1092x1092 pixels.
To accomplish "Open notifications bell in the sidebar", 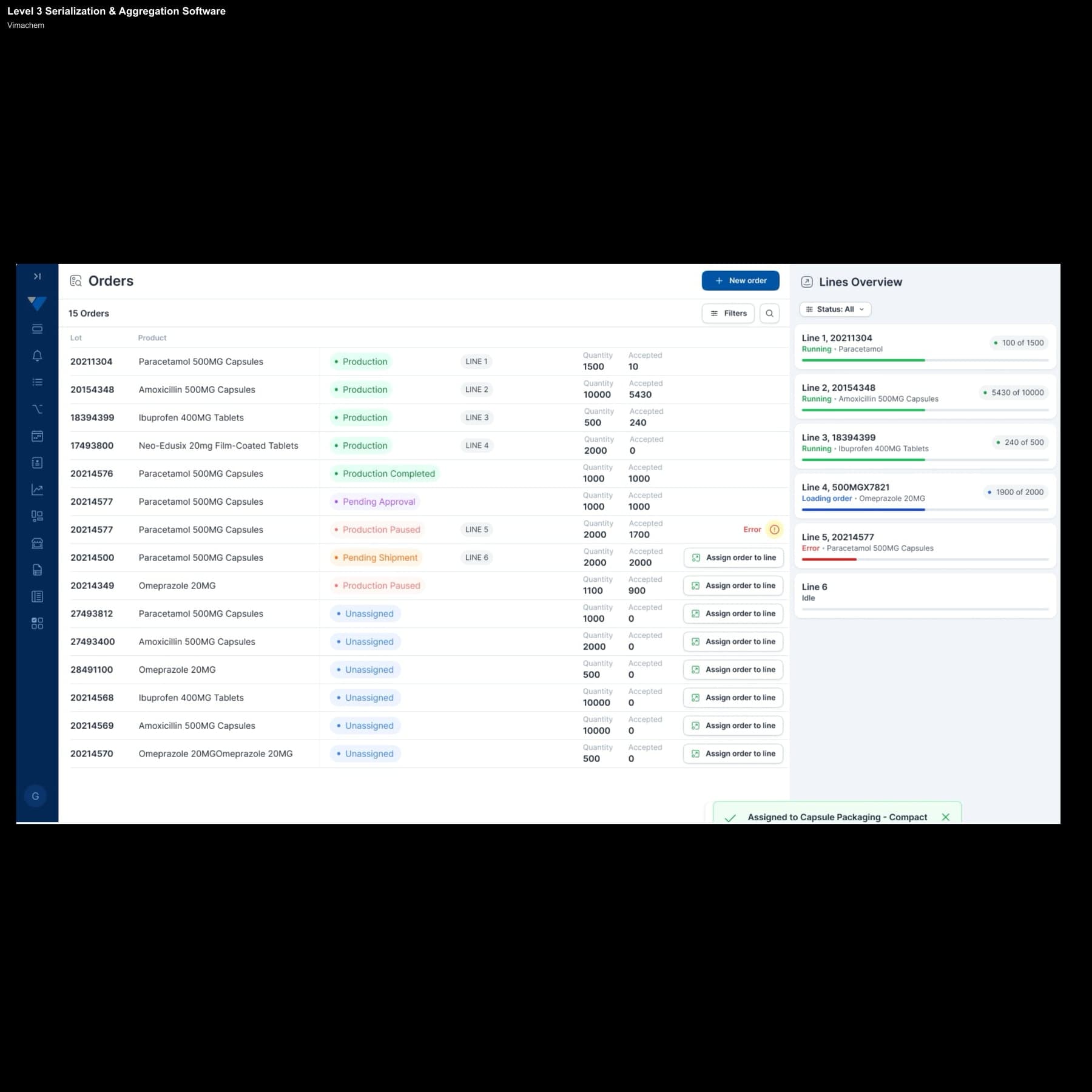I will pyautogui.click(x=37, y=356).
